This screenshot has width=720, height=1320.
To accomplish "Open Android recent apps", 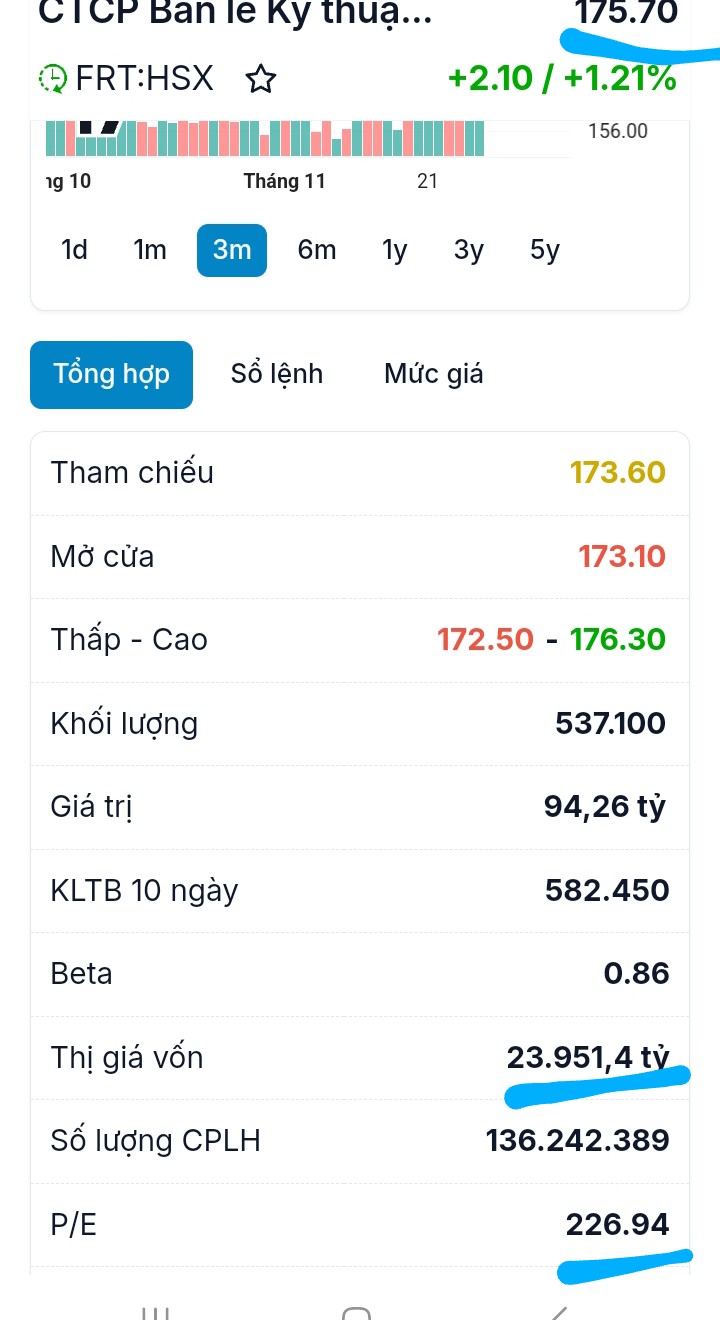I will click(x=157, y=1311).
